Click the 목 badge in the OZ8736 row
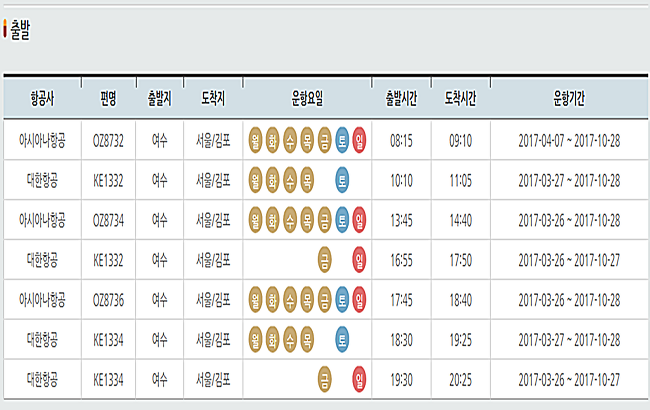The image size is (650, 410). 307,300
